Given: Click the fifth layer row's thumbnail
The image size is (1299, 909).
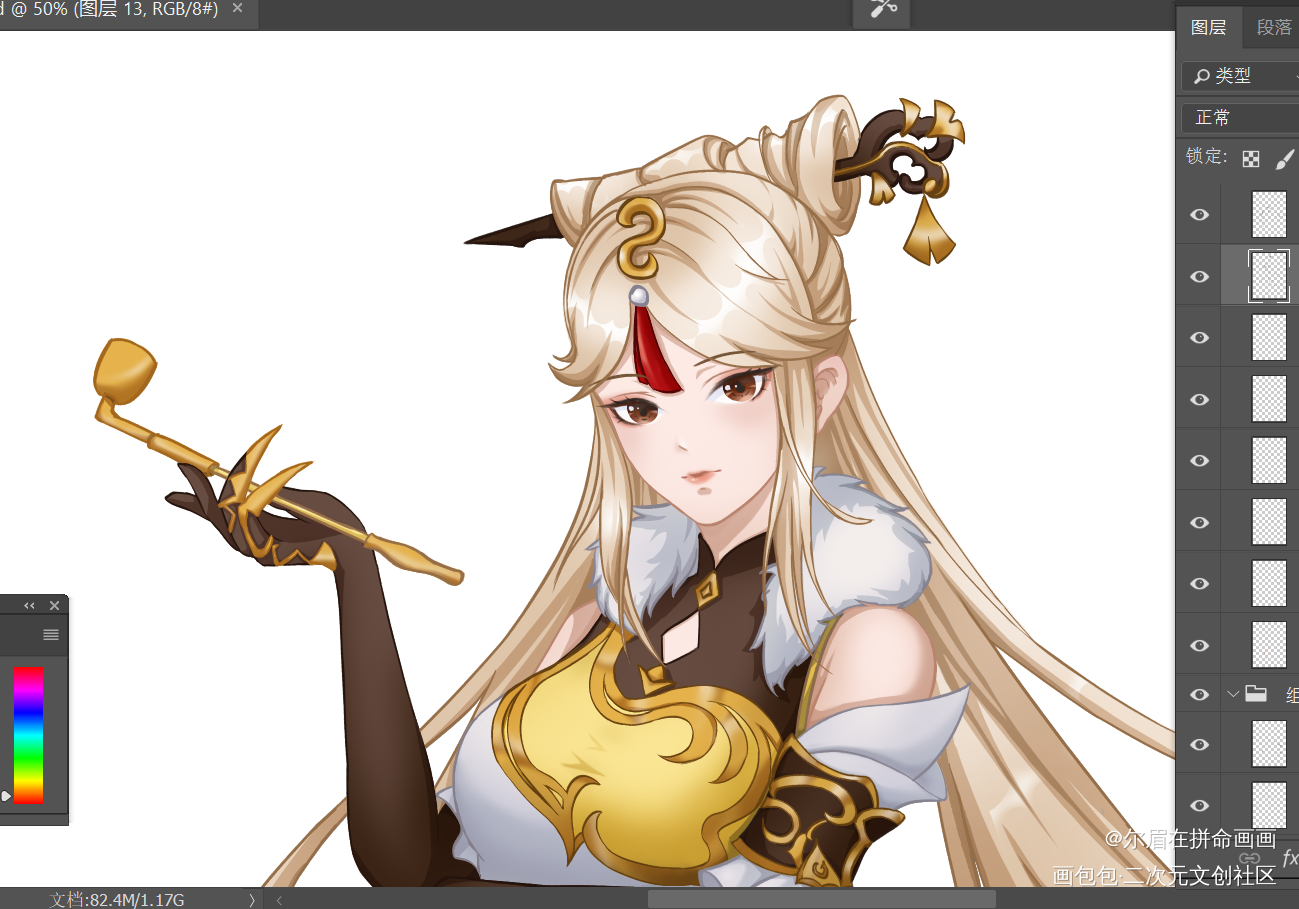Looking at the screenshot, I should tap(1269, 460).
